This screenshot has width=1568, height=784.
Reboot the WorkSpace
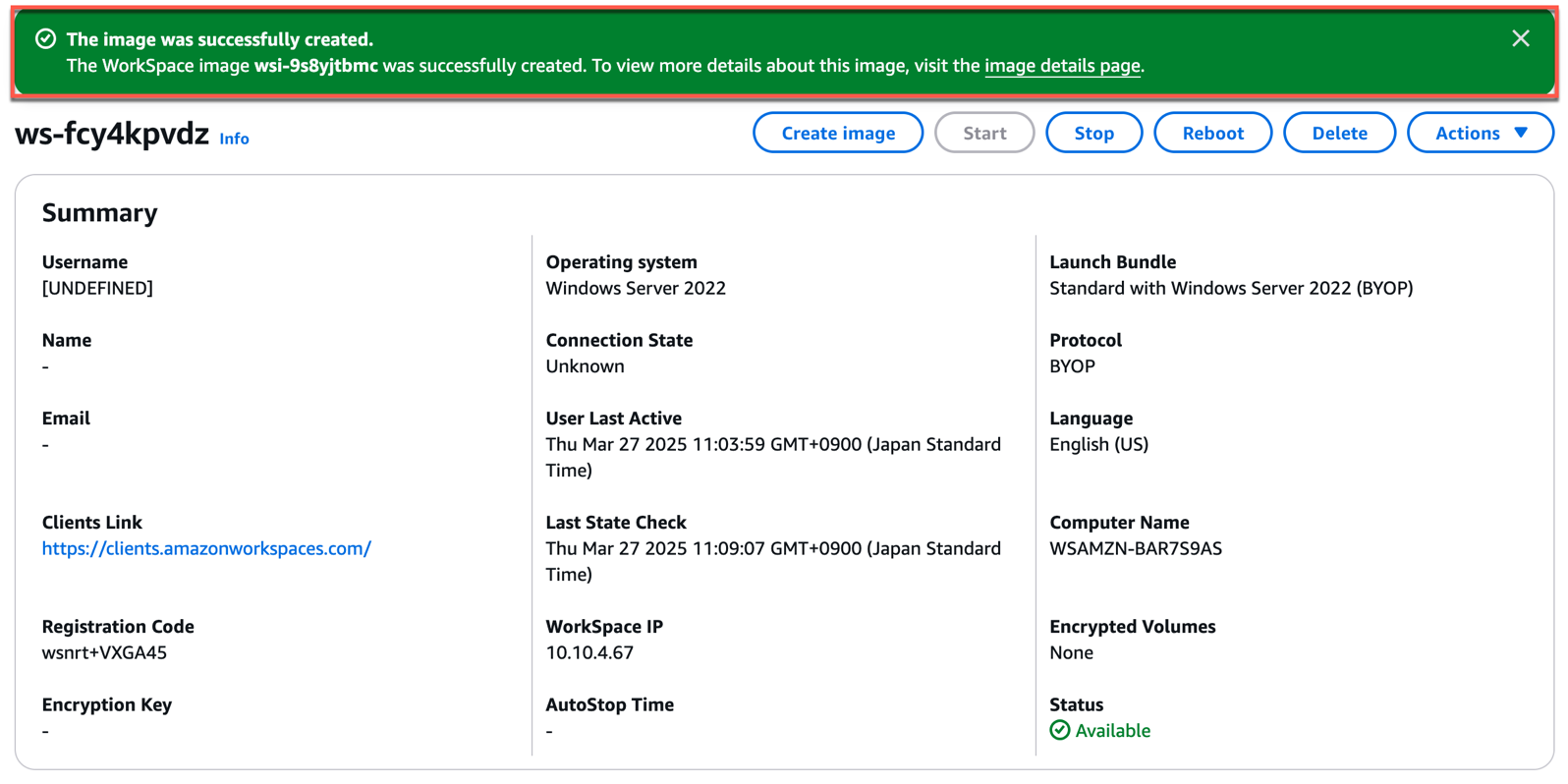pos(1212,133)
